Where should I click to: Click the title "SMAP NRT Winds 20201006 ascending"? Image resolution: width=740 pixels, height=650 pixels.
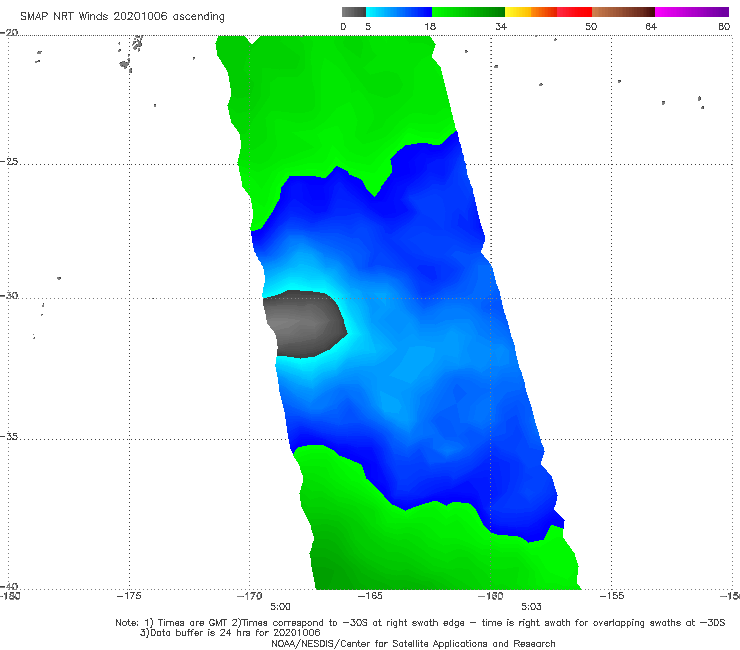pyautogui.click(x=122, y=17)
